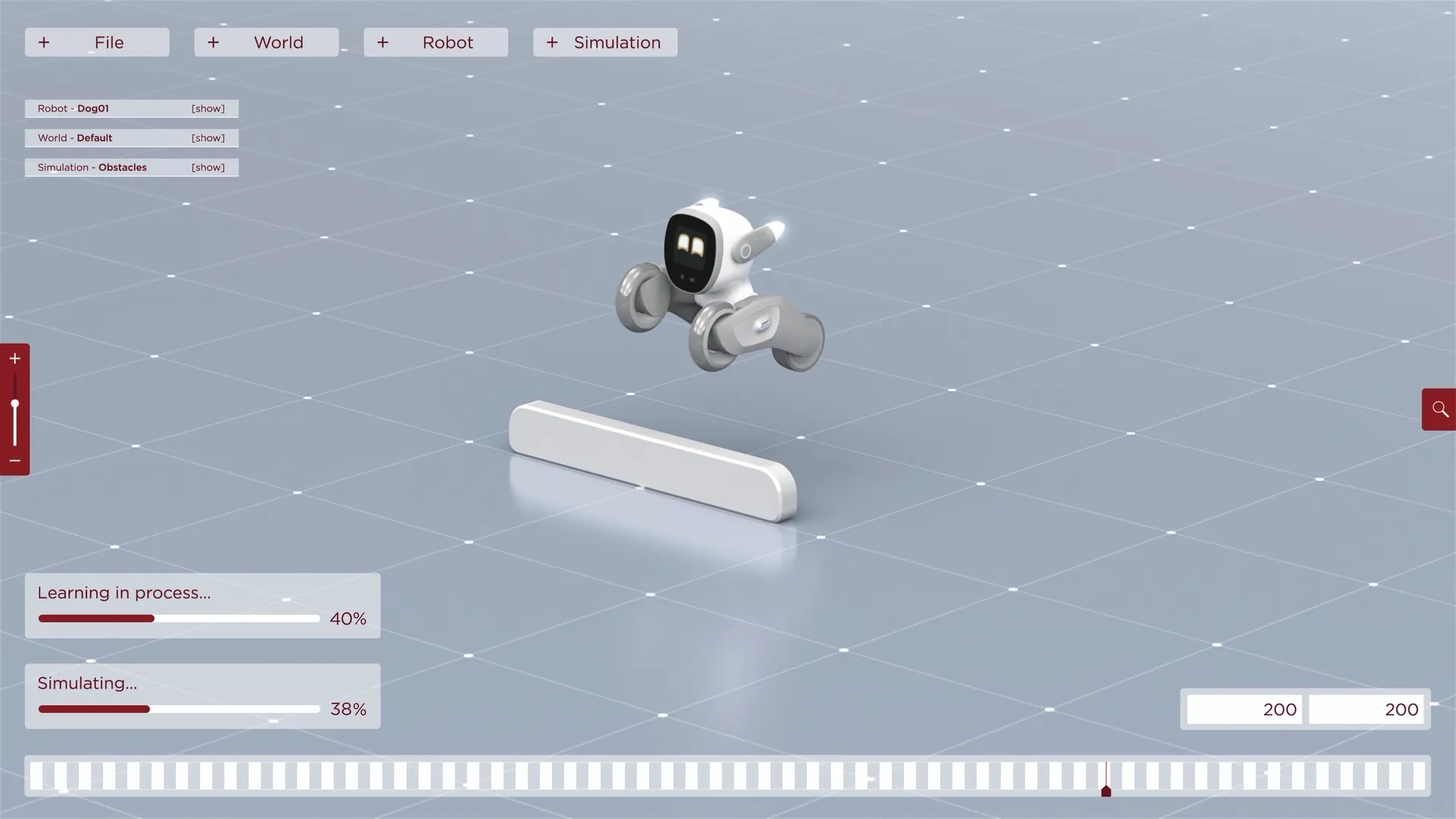Zoom out with the minus button

(14, 461)
